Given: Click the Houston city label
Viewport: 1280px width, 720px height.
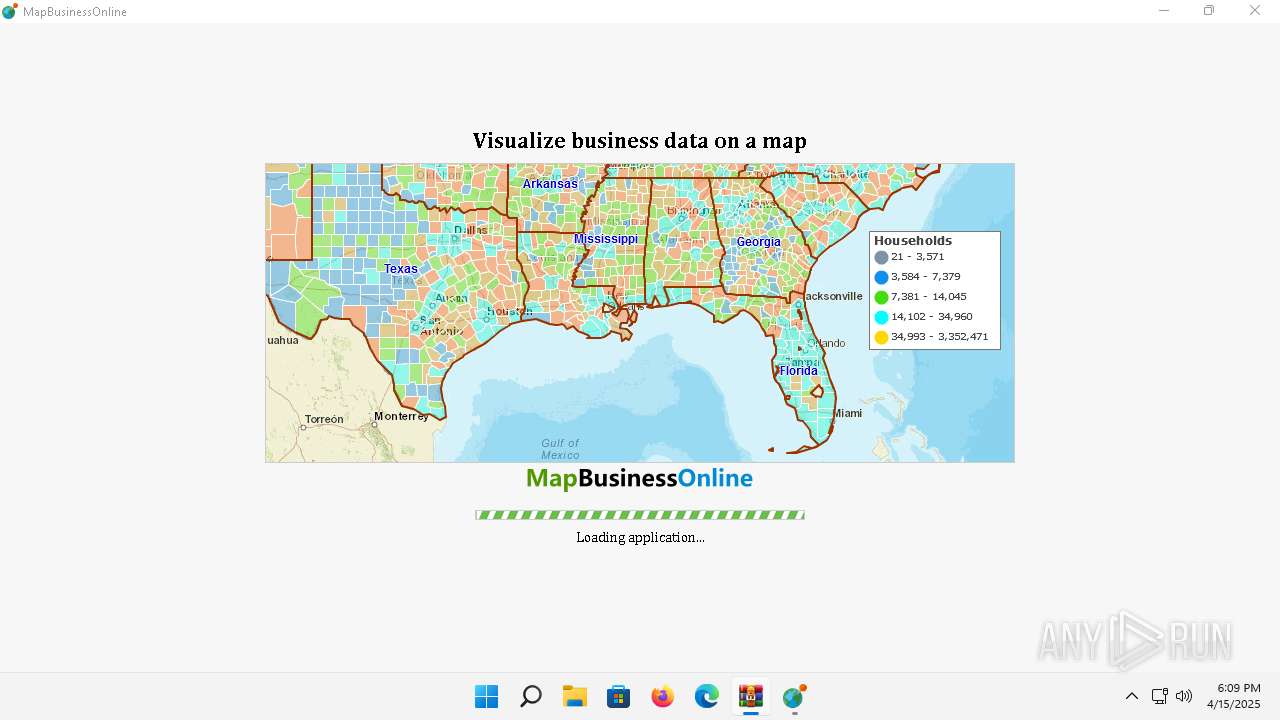Looking at the screenshot, I should click(x=509, y=311).
